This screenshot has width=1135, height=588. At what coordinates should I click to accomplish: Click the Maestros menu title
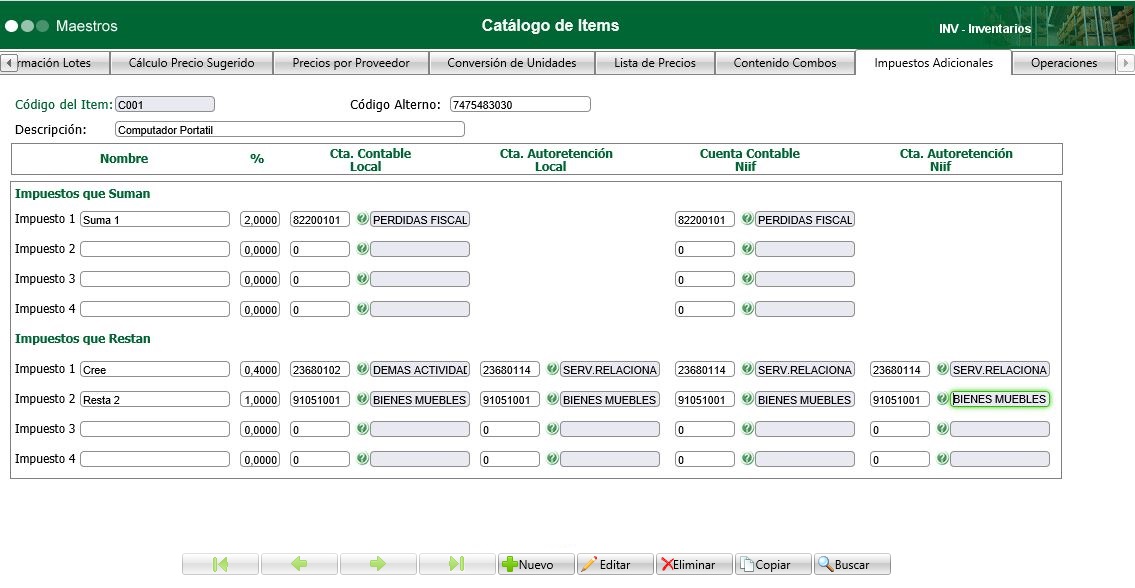click(87, 26)
